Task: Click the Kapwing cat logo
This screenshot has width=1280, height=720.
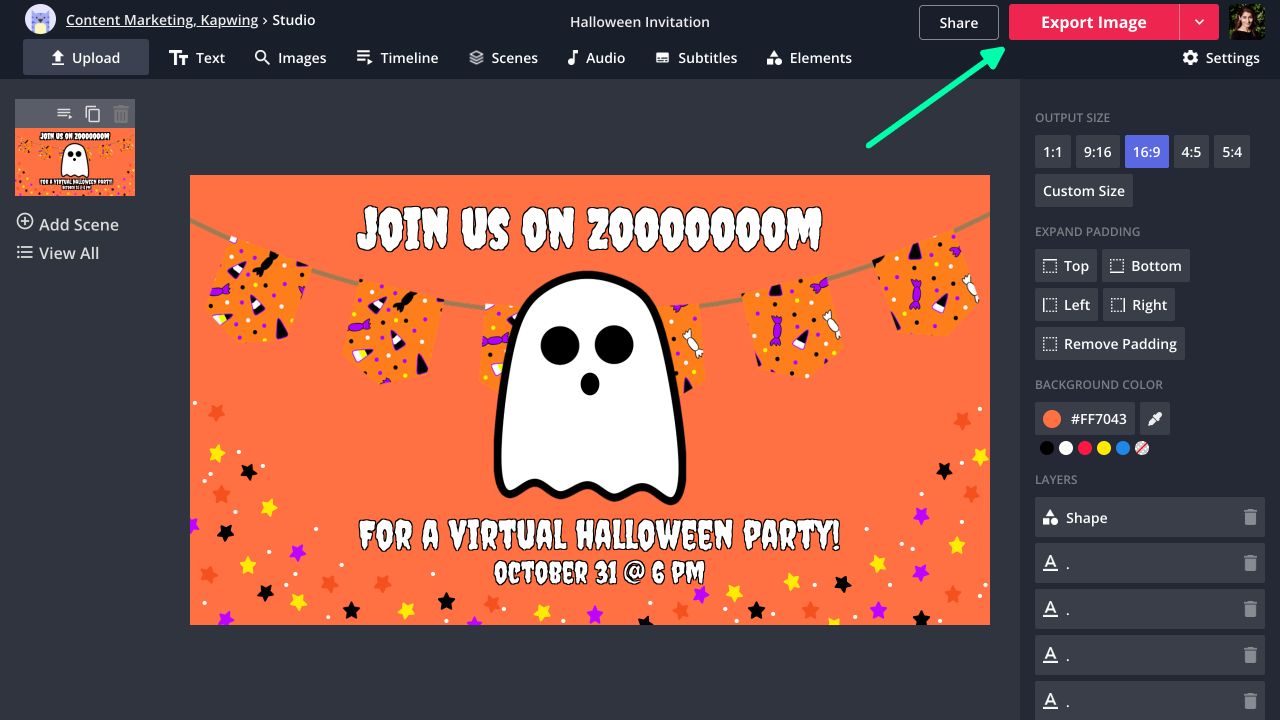Action: click(40, 20)
